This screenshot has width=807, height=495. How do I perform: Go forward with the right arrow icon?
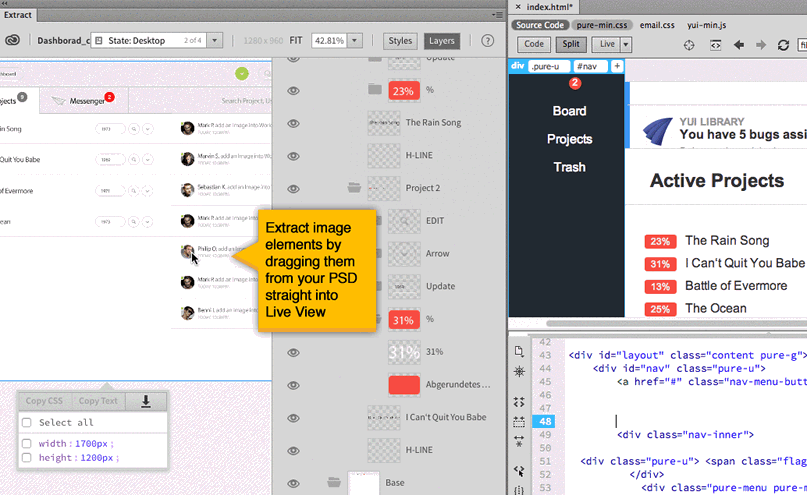[761, 45]
